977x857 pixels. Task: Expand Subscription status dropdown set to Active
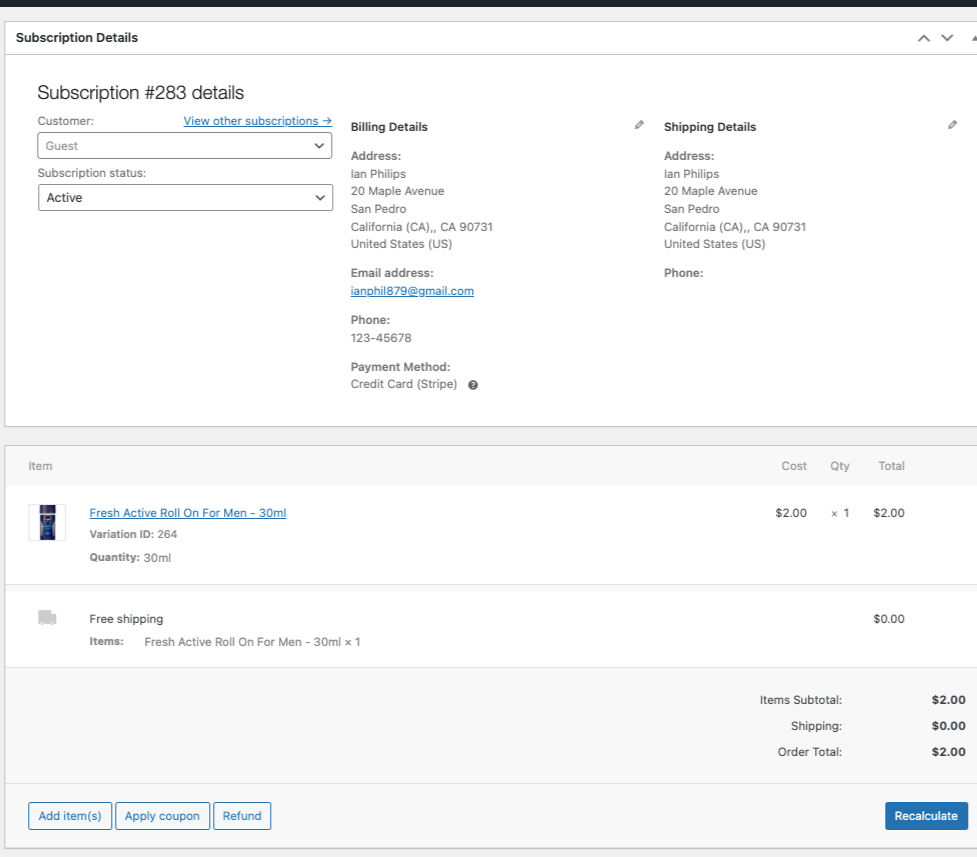point(185,198)
